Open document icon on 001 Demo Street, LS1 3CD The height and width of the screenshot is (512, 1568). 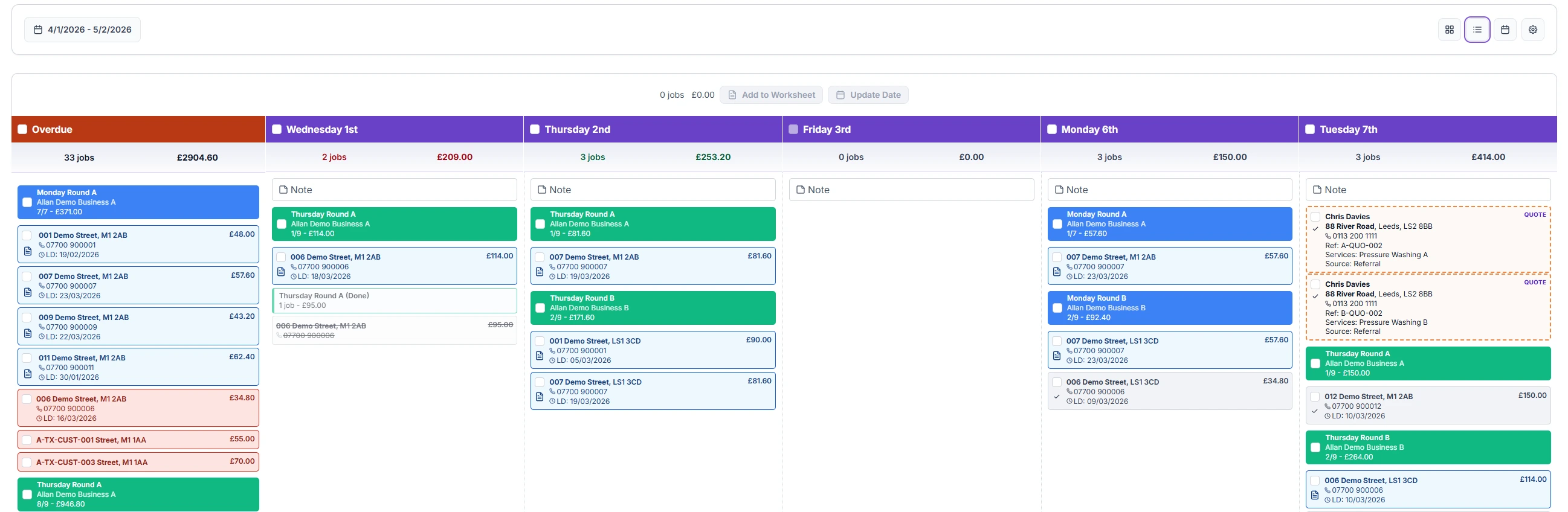tap(540, 356)
